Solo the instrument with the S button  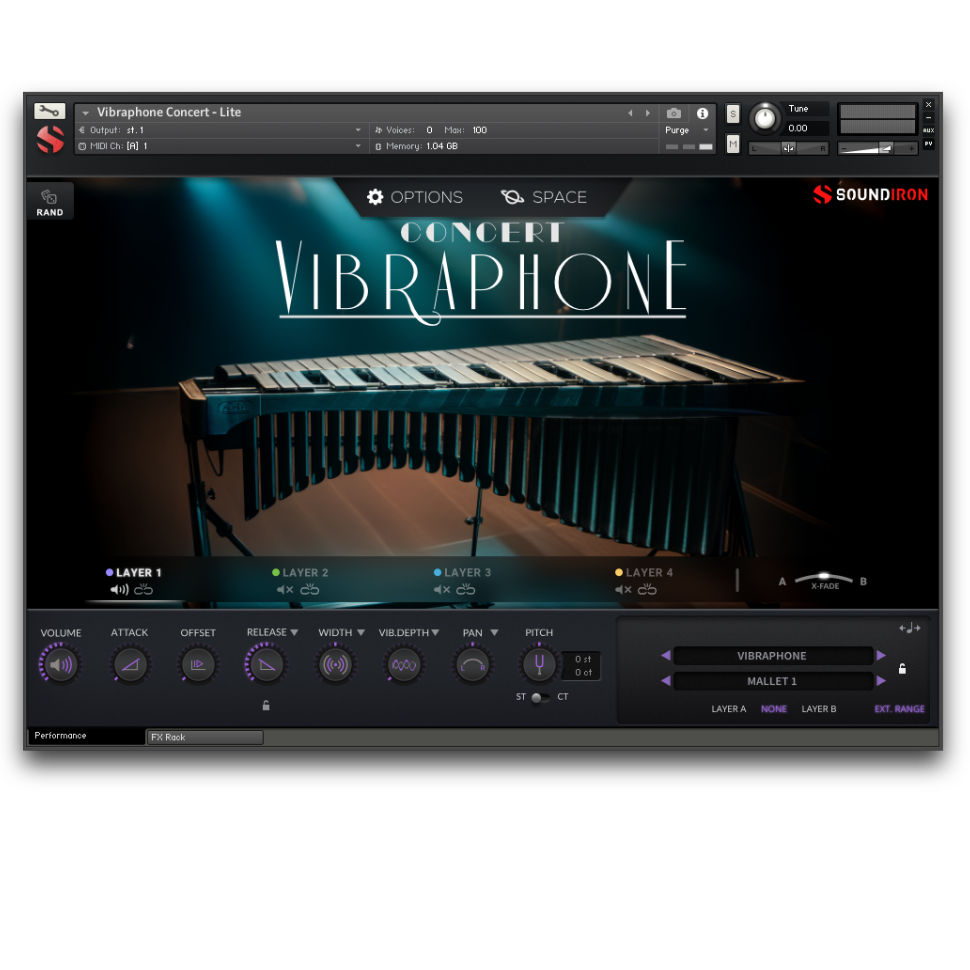click(x=732, y=114)
